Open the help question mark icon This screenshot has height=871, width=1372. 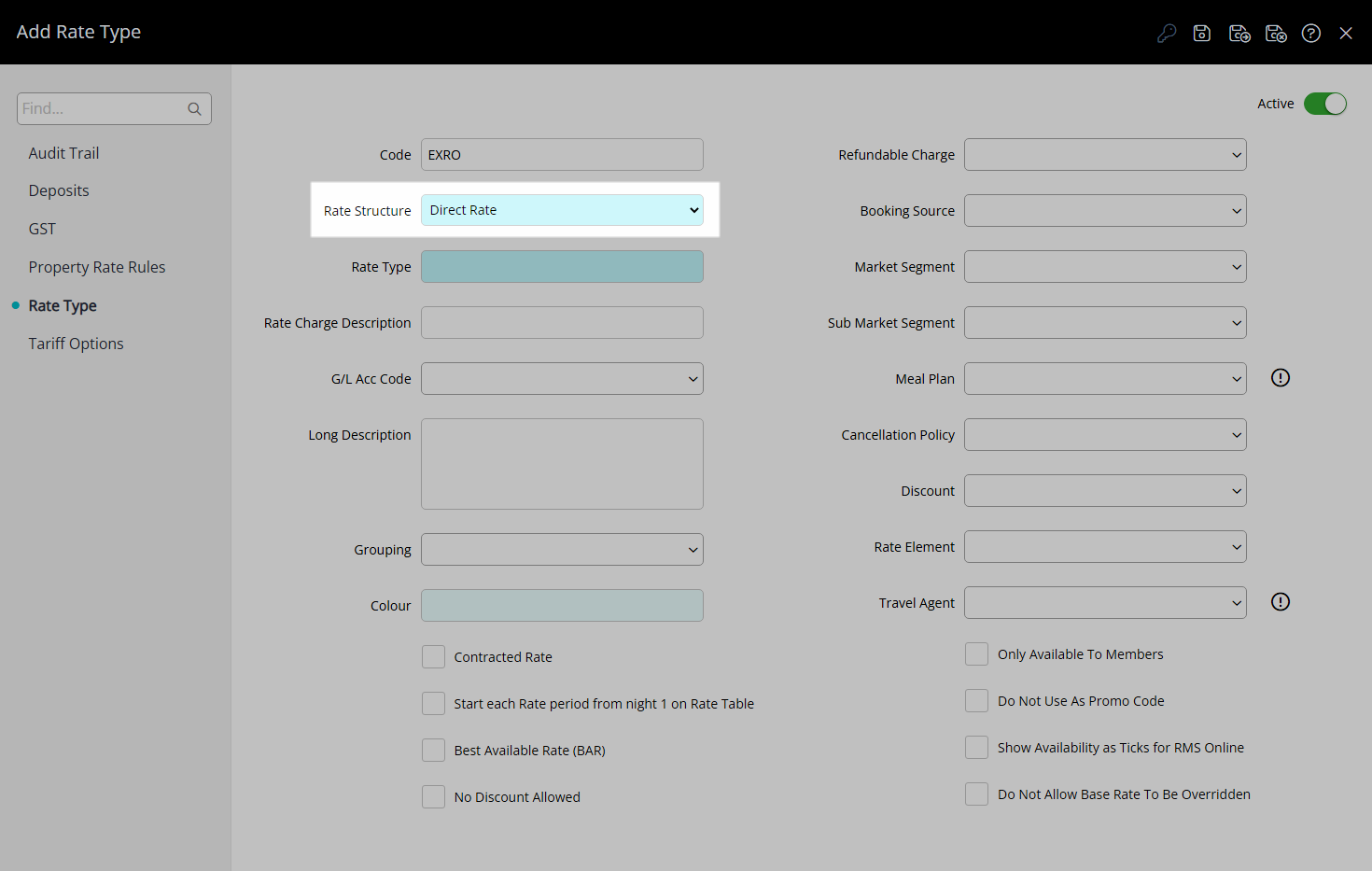1311,34
